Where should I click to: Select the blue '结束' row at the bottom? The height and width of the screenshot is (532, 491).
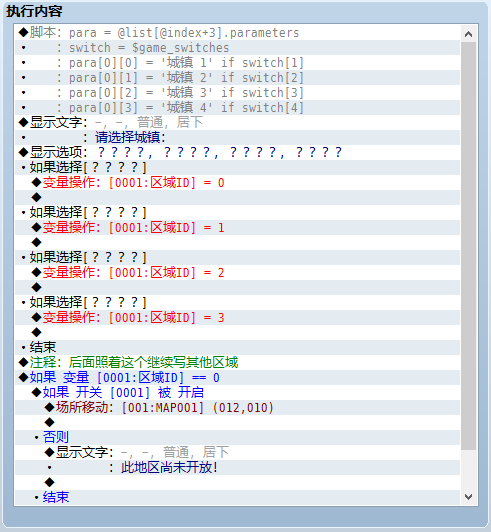(x=238, y=497)
